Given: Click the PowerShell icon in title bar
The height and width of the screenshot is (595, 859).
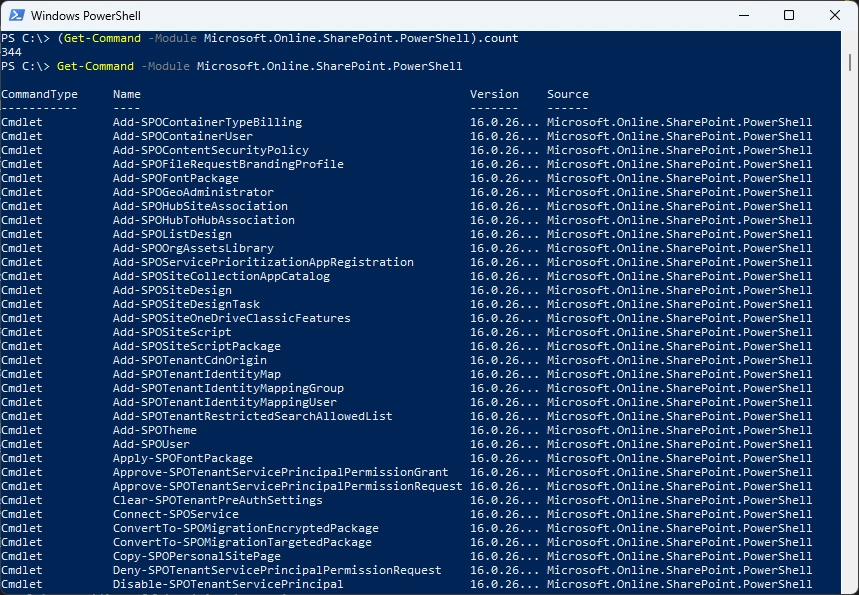Looking at the screenshot, I should tap(15, 15).
